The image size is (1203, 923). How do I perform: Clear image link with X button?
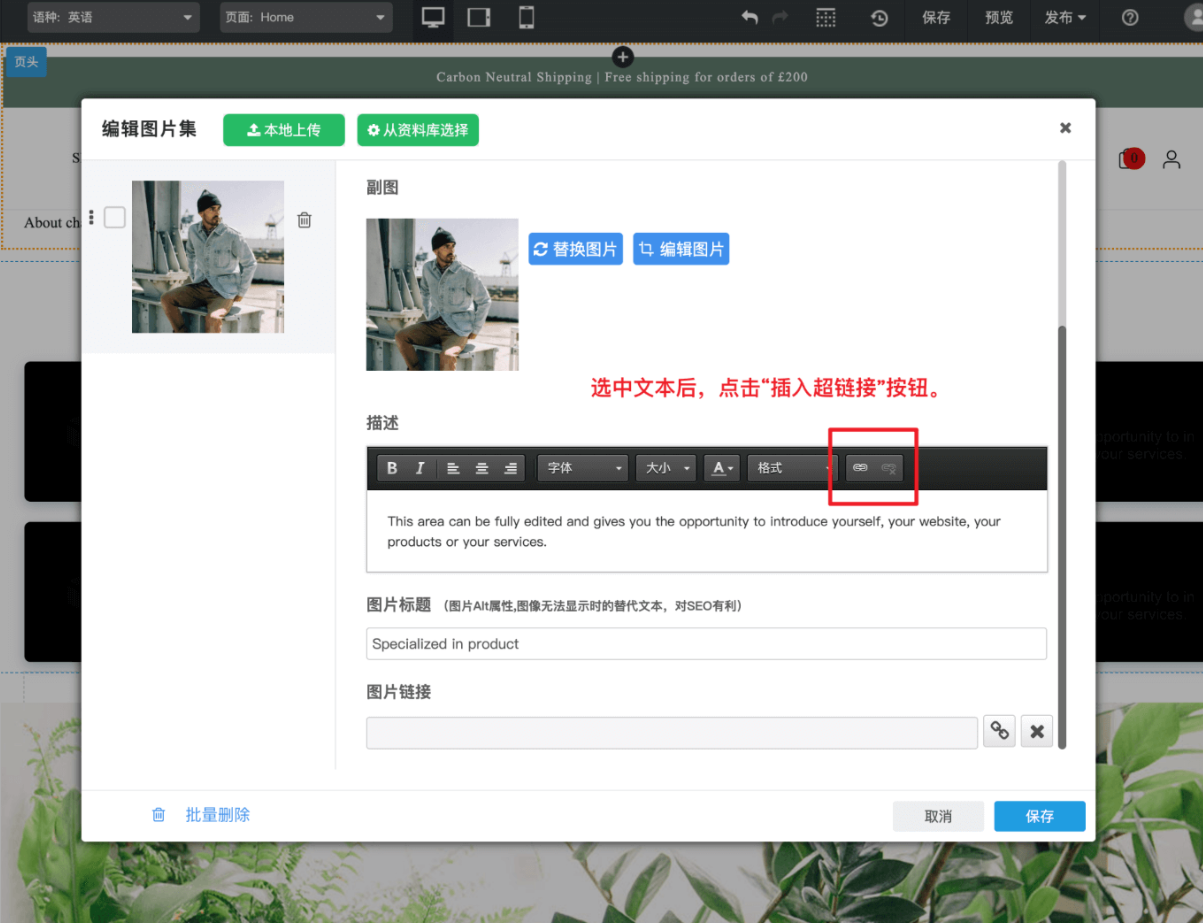(x=1037, y=732)
